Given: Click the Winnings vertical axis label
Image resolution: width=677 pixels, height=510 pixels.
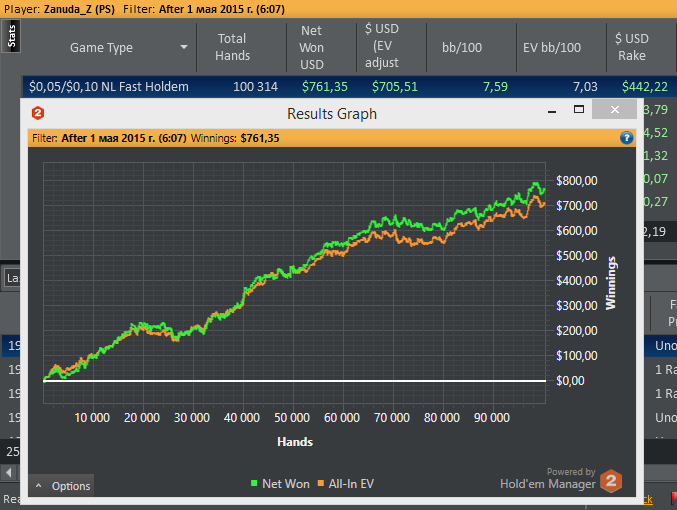Looking at the screenshot, I should [611, 283].
